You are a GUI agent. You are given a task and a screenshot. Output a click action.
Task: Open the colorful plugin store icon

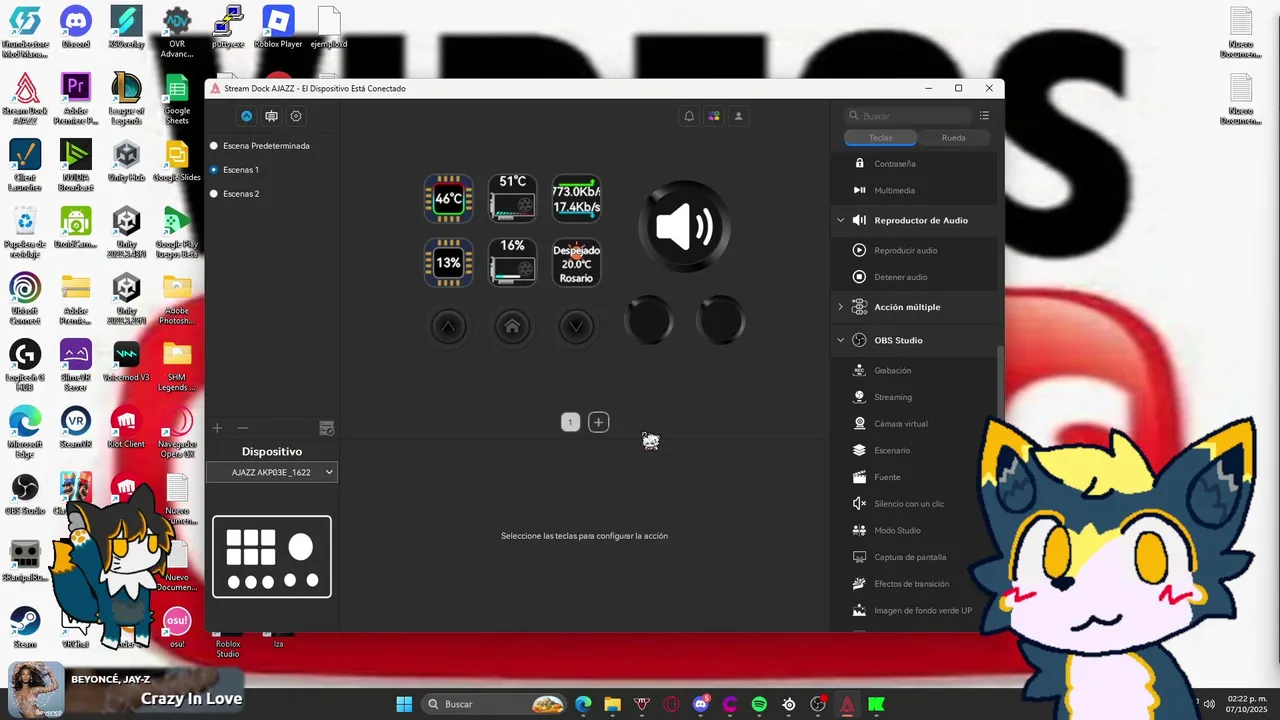[x=714, y=116]
